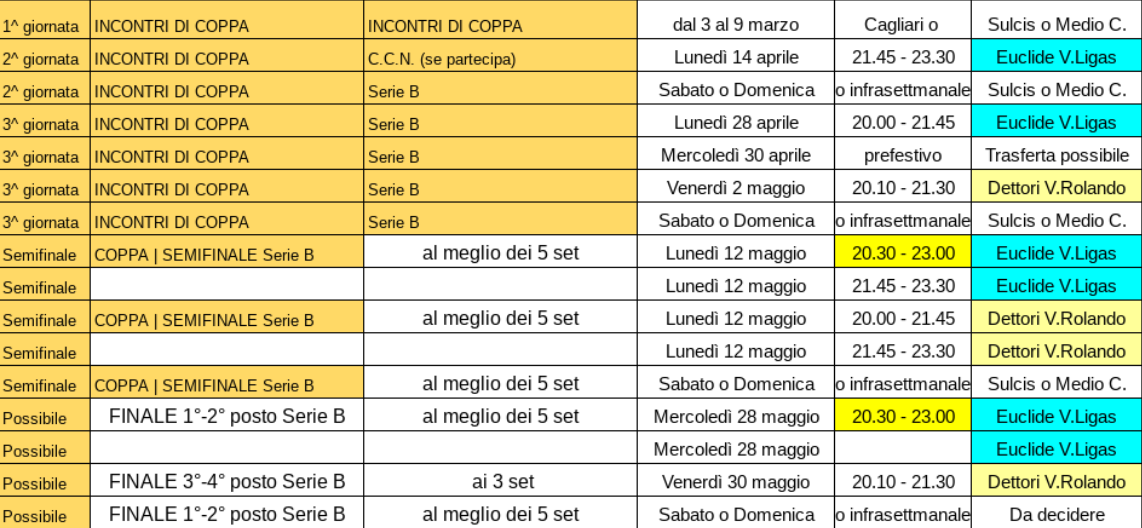Click the 'Trasferta possibile' cell
Screen dimensions: 1142x528
1057,155
